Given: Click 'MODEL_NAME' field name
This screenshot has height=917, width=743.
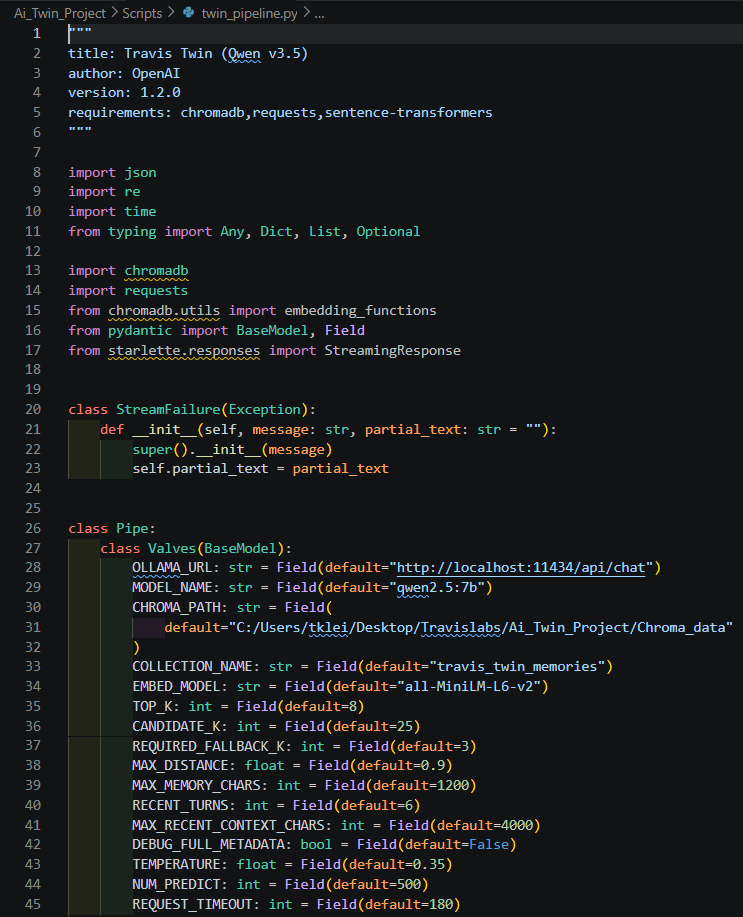Looking at the screenshot, I should [172, 587].
